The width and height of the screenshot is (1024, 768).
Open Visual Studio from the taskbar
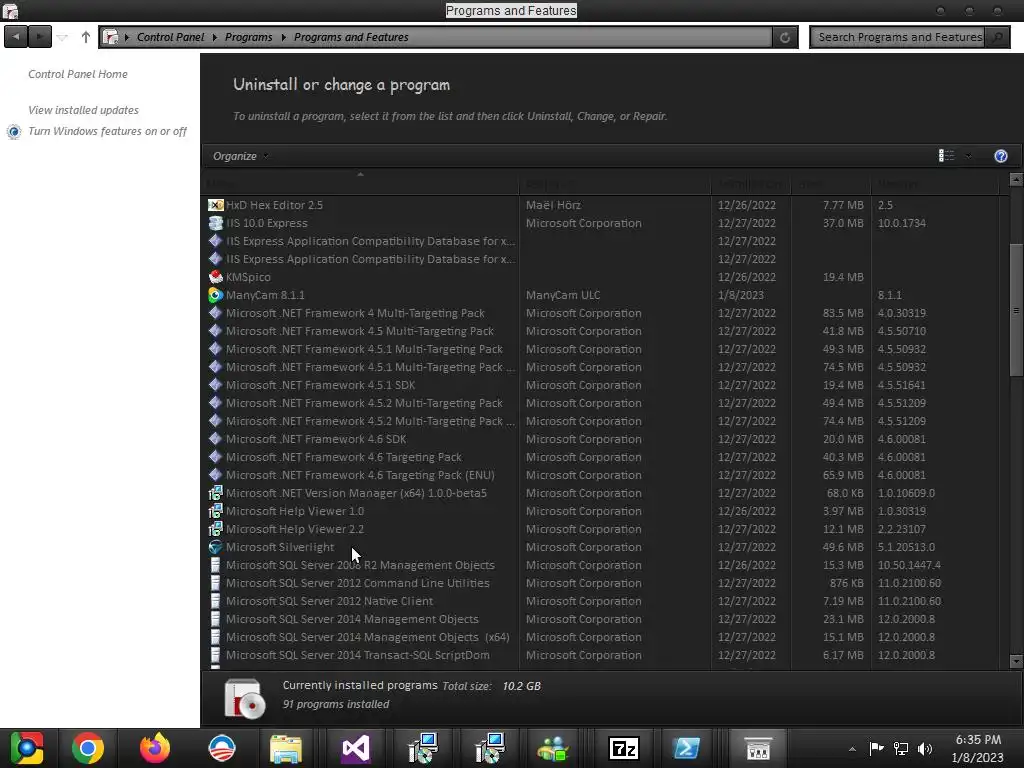point(356,748)
